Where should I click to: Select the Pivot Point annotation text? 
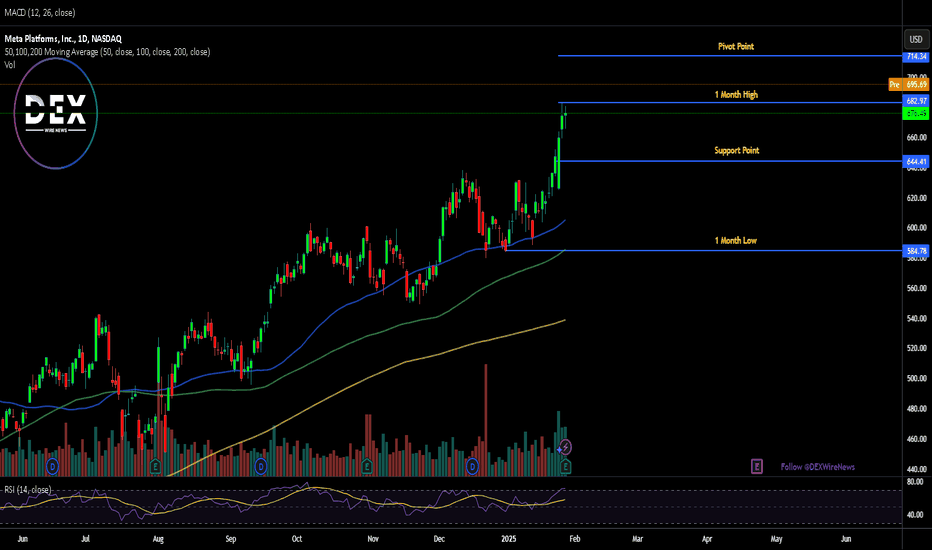pyautogui.click(x=736, y=46)
